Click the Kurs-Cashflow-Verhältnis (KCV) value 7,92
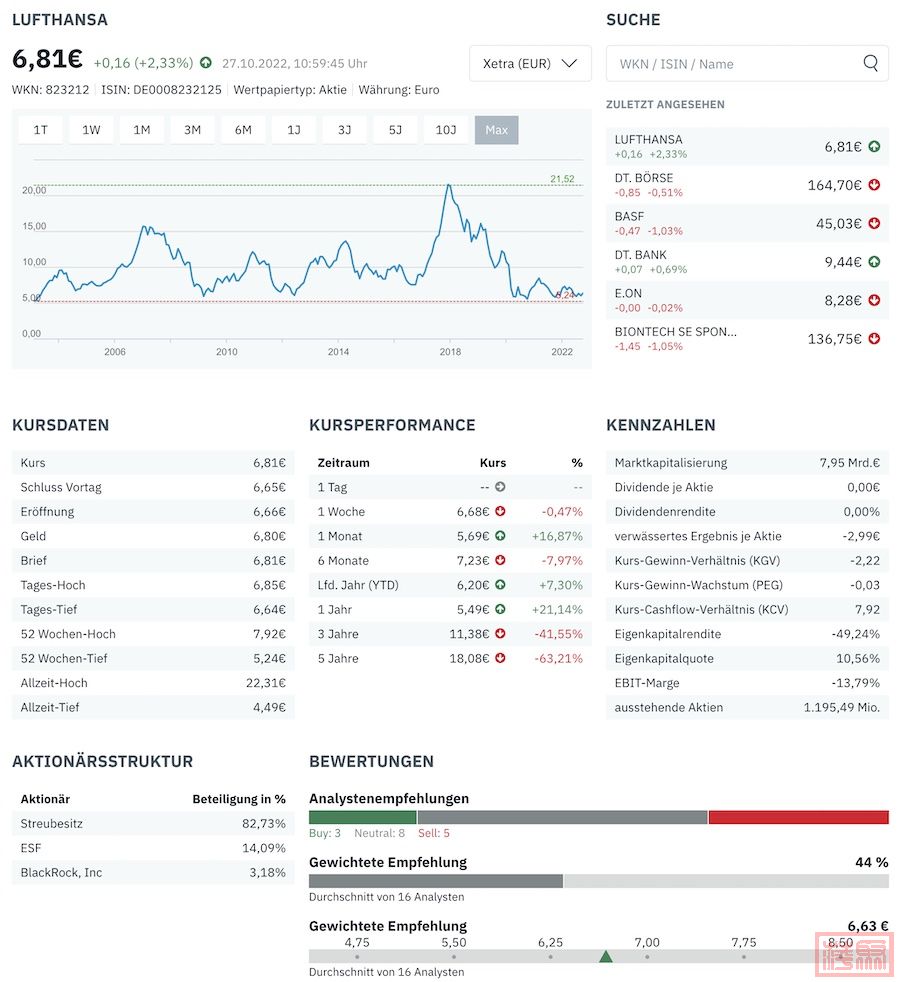Viewport: 900px width, 982px height. (867, 609)
